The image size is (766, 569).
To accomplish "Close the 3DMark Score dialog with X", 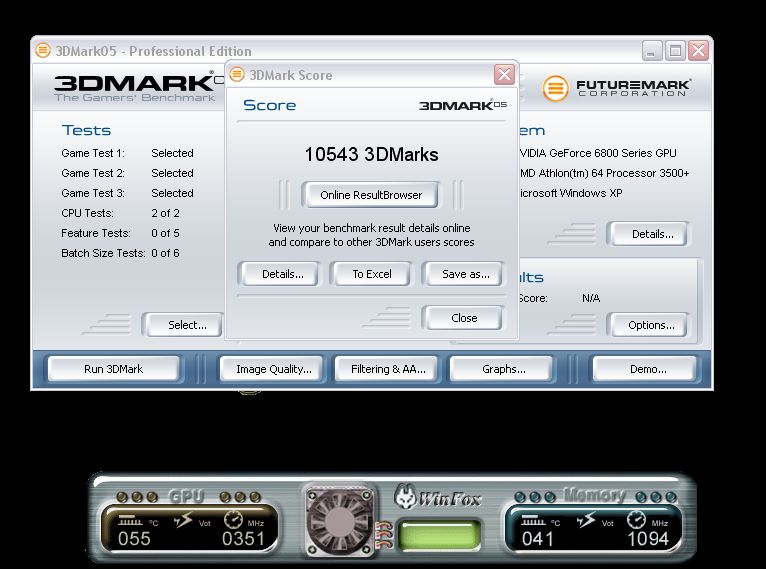I will (x=504, y=75).
